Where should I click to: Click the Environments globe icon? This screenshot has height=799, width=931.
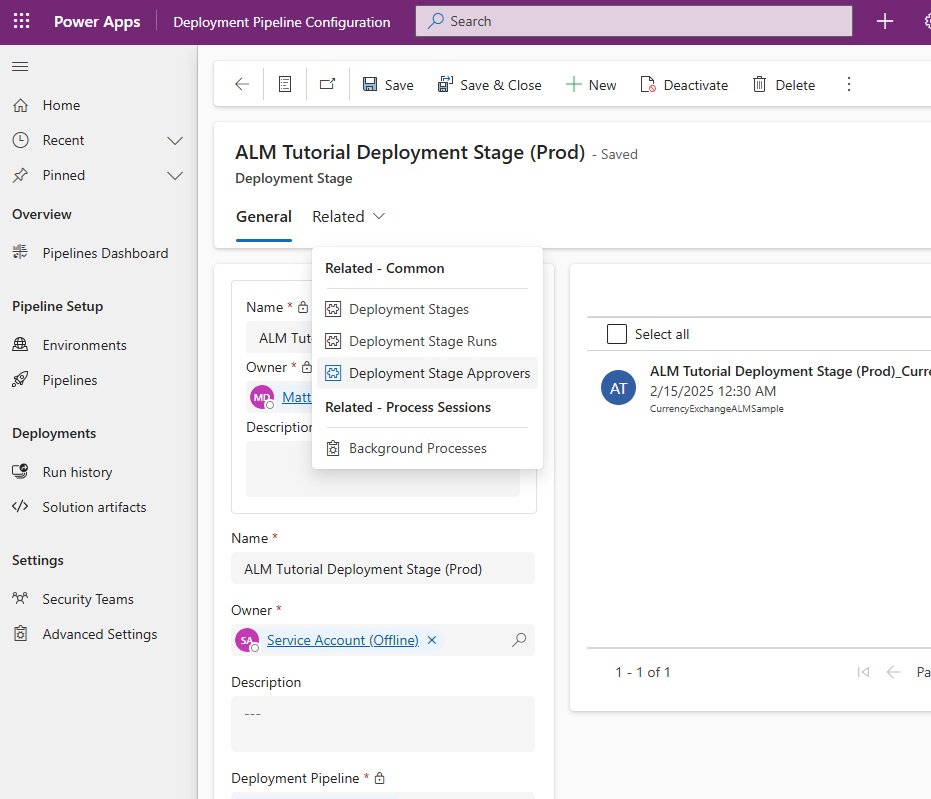click(20, 344)
